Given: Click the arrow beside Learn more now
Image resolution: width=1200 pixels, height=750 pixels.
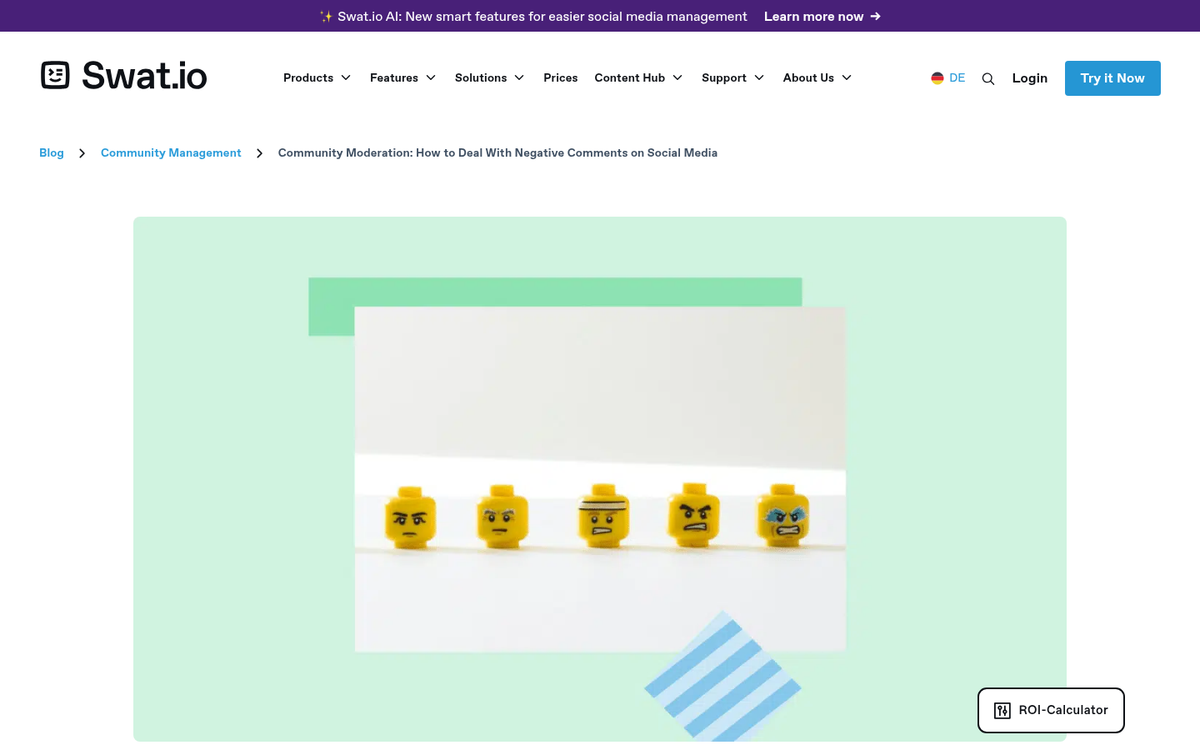Looking at the screenshot, I should pos(876,16).
